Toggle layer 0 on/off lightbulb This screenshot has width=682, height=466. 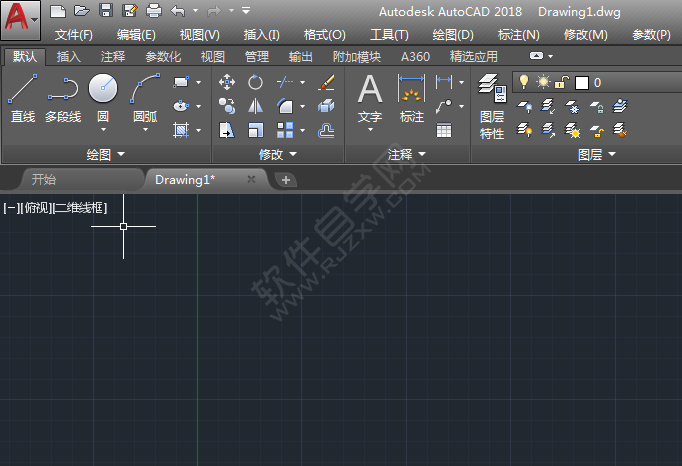524,82
